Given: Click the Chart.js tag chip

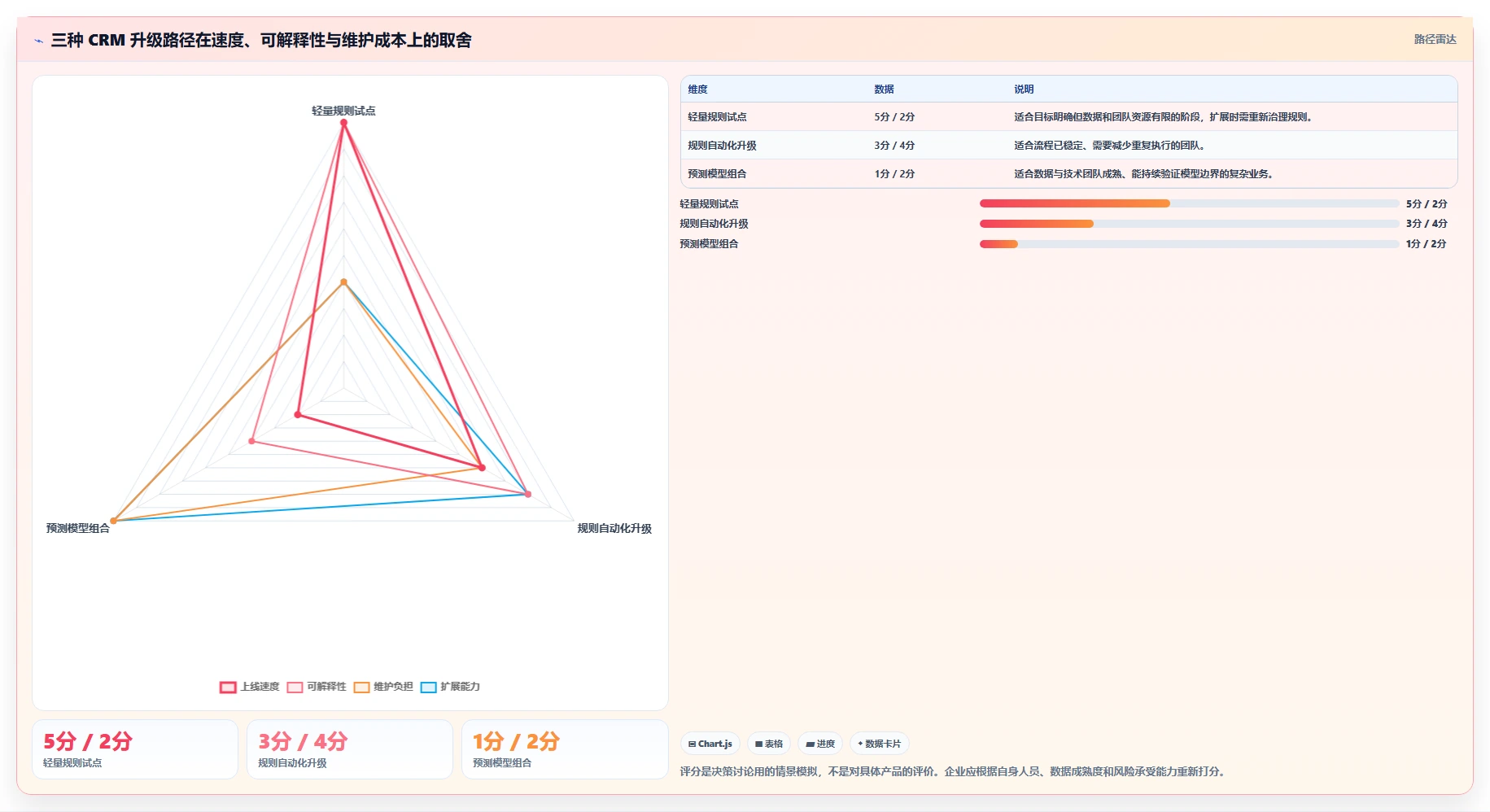Looking at the screenshot, I should tap(710, 744).
